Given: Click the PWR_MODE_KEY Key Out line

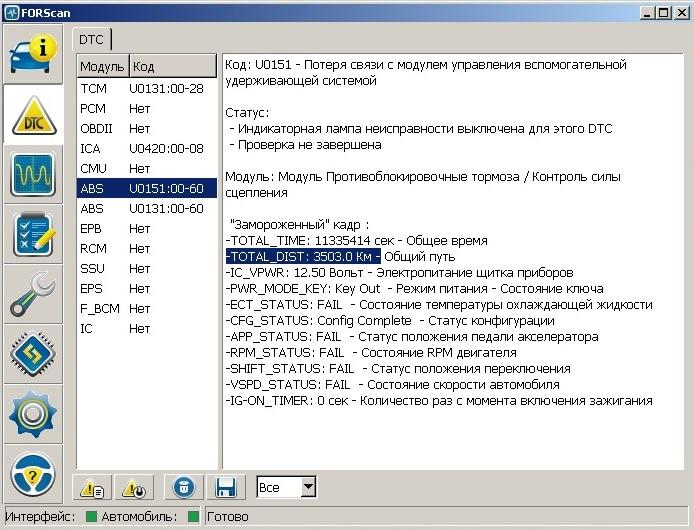Looking at the screenshot, I should pyautogui.click(x=414, y=288).
